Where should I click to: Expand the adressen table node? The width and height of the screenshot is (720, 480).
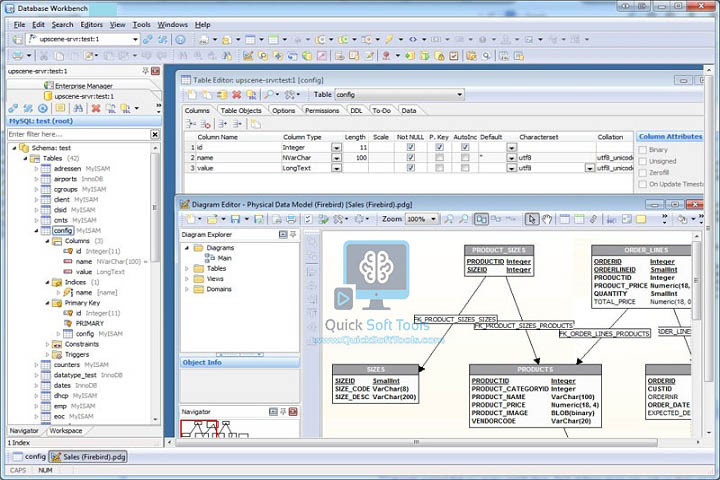coord(36,169)
